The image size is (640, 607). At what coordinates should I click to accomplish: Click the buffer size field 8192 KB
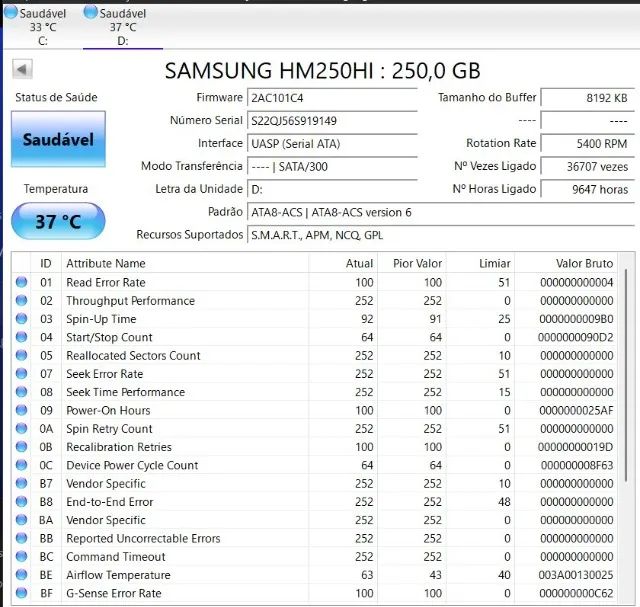(x=588, y=98)
